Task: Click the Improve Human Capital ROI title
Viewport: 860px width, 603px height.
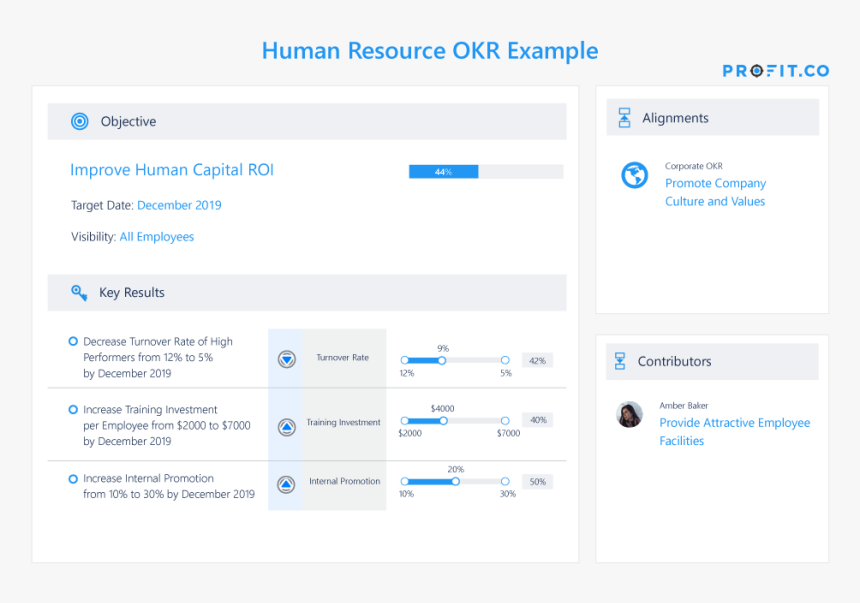Action: pyautogui.click(x=172, y=170)
